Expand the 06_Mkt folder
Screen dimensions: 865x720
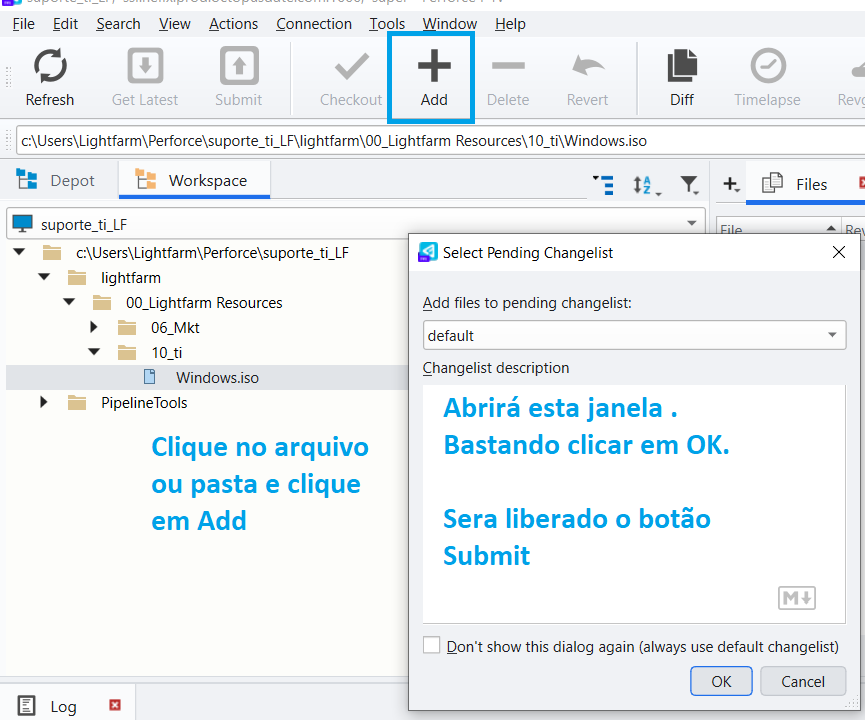(94, 327)
